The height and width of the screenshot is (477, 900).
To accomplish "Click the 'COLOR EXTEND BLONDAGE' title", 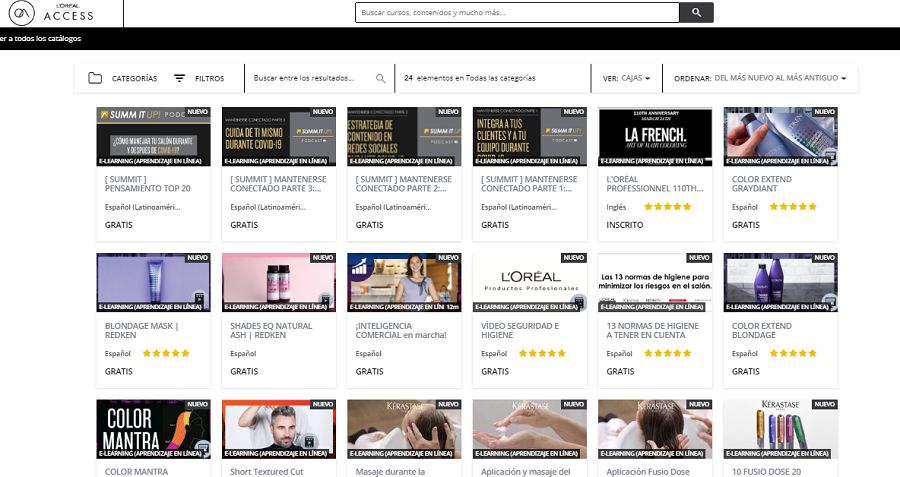I will (762, 330).
